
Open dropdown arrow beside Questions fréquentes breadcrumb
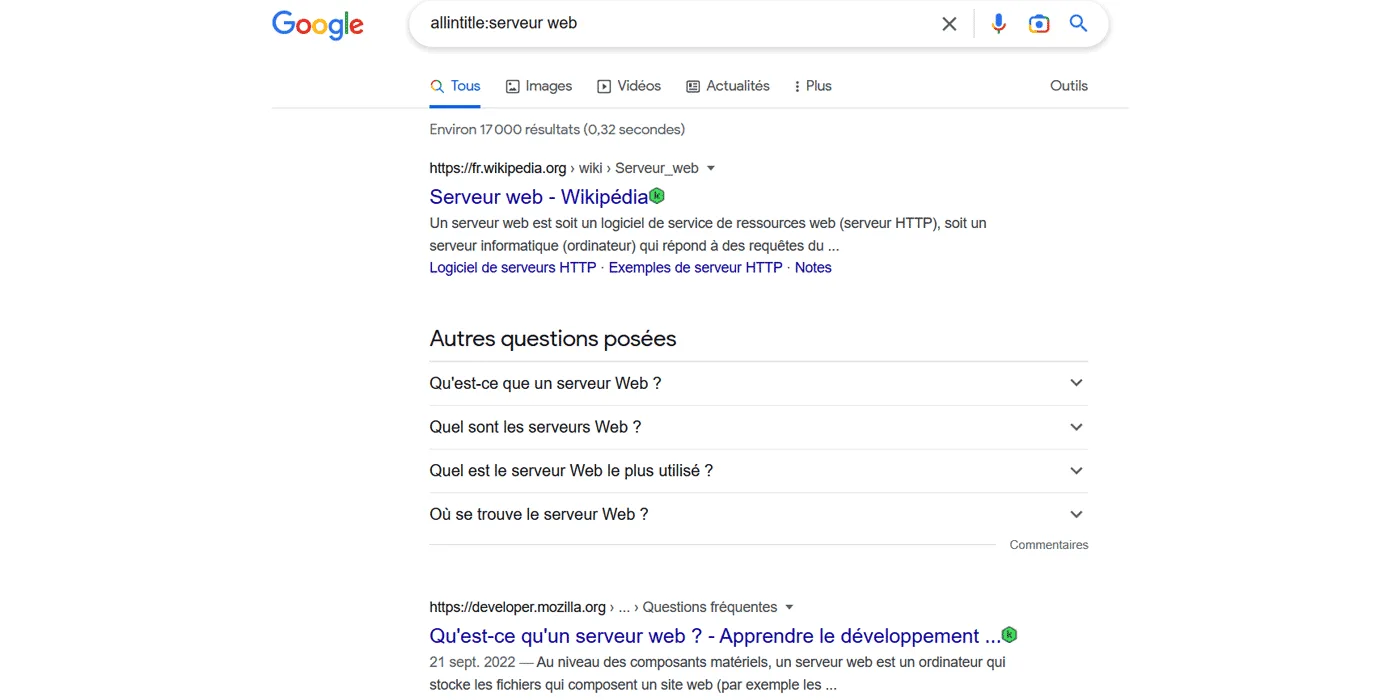tap(789, 607)
